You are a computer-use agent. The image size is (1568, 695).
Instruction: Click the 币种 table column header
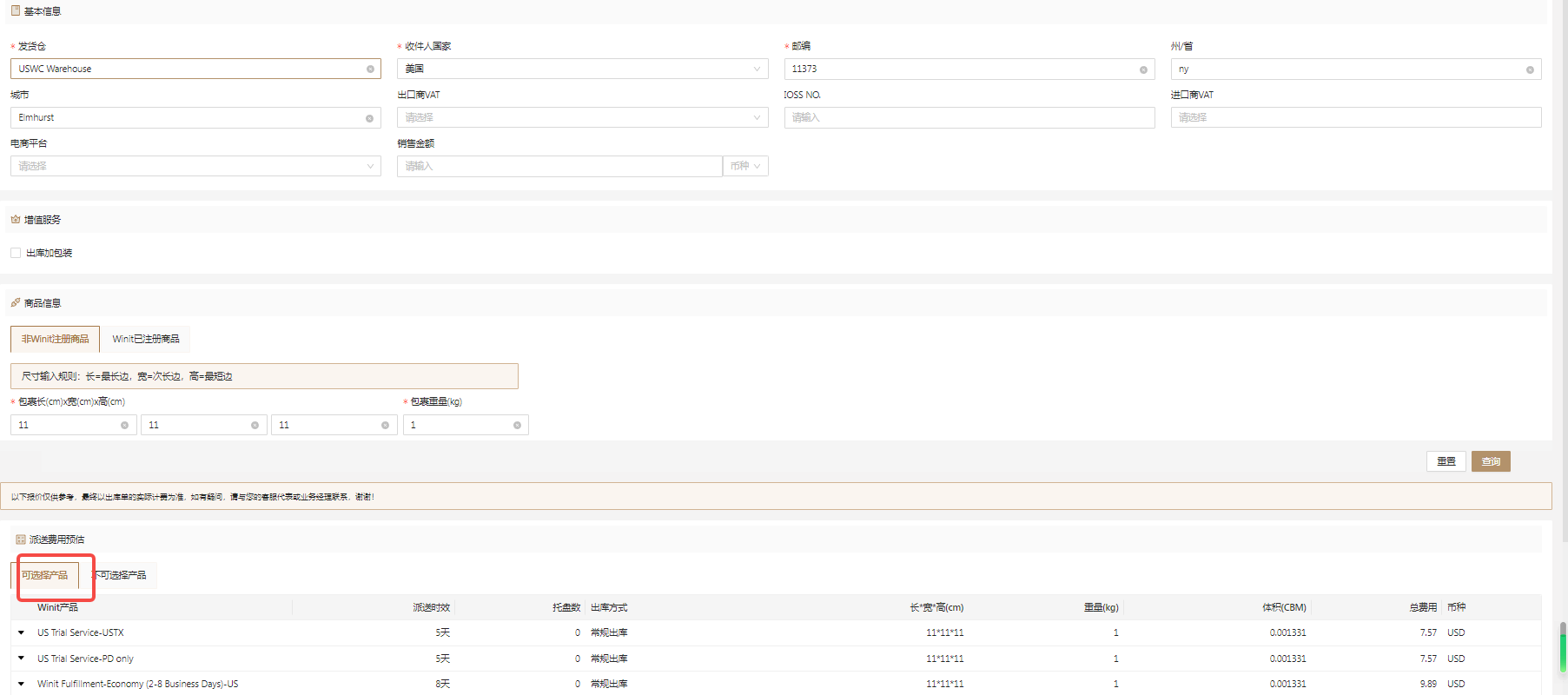(x=1457, y=607)
